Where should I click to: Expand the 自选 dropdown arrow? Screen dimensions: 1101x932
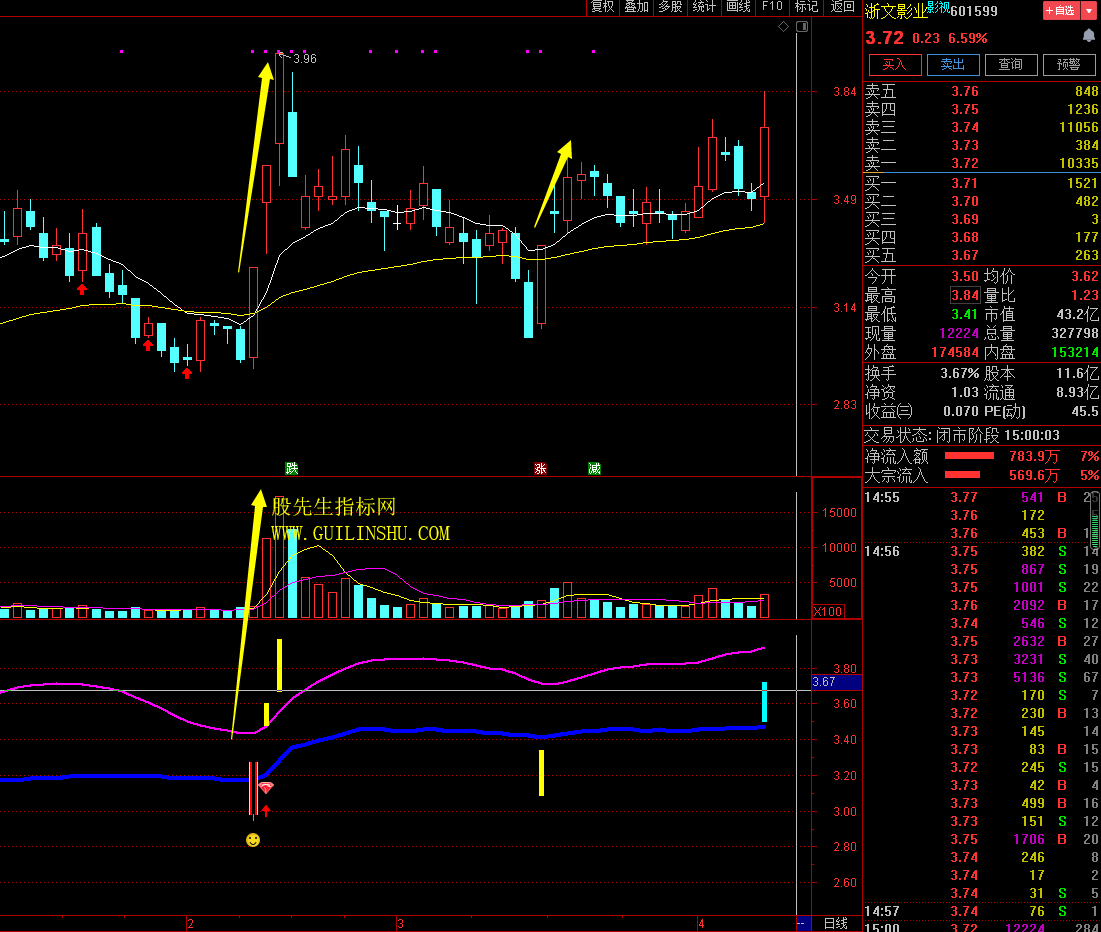1088,11
